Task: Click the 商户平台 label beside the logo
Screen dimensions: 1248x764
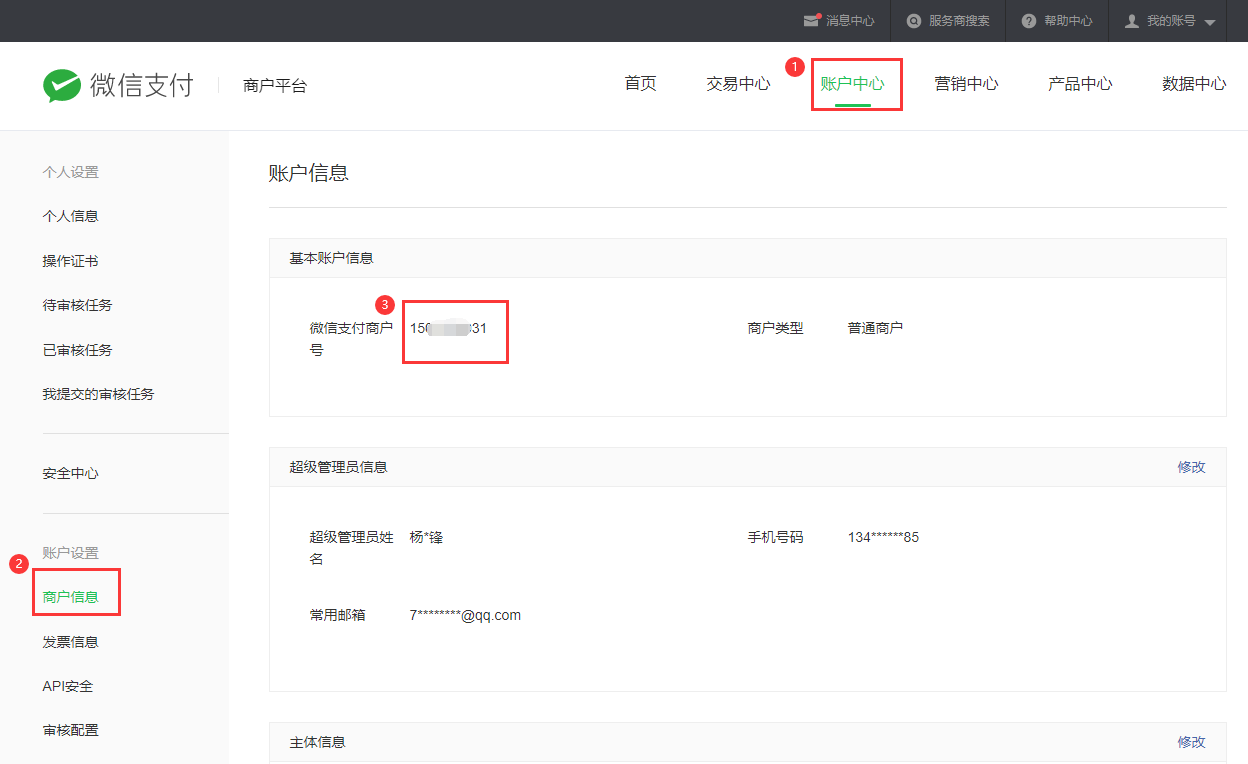Action: coord(275,86)
